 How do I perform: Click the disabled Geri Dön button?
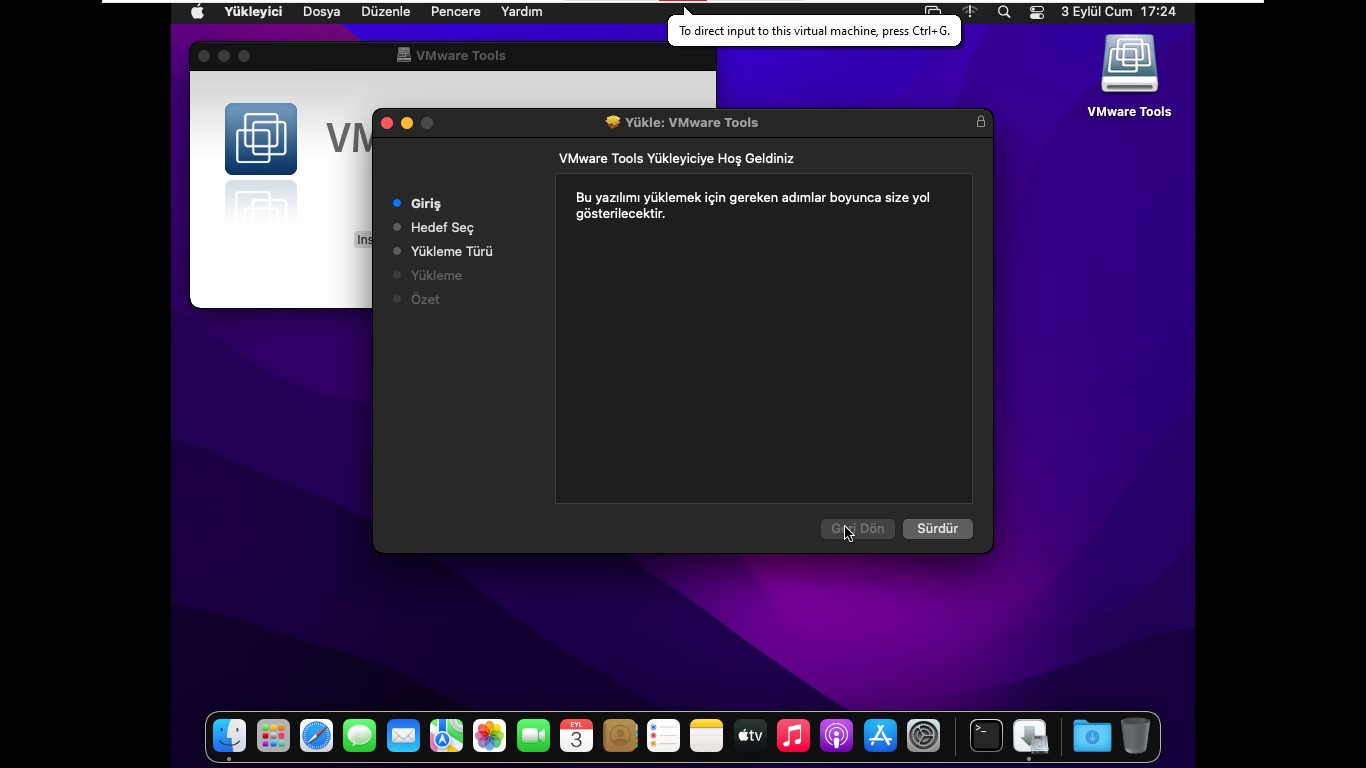point(858,529)
